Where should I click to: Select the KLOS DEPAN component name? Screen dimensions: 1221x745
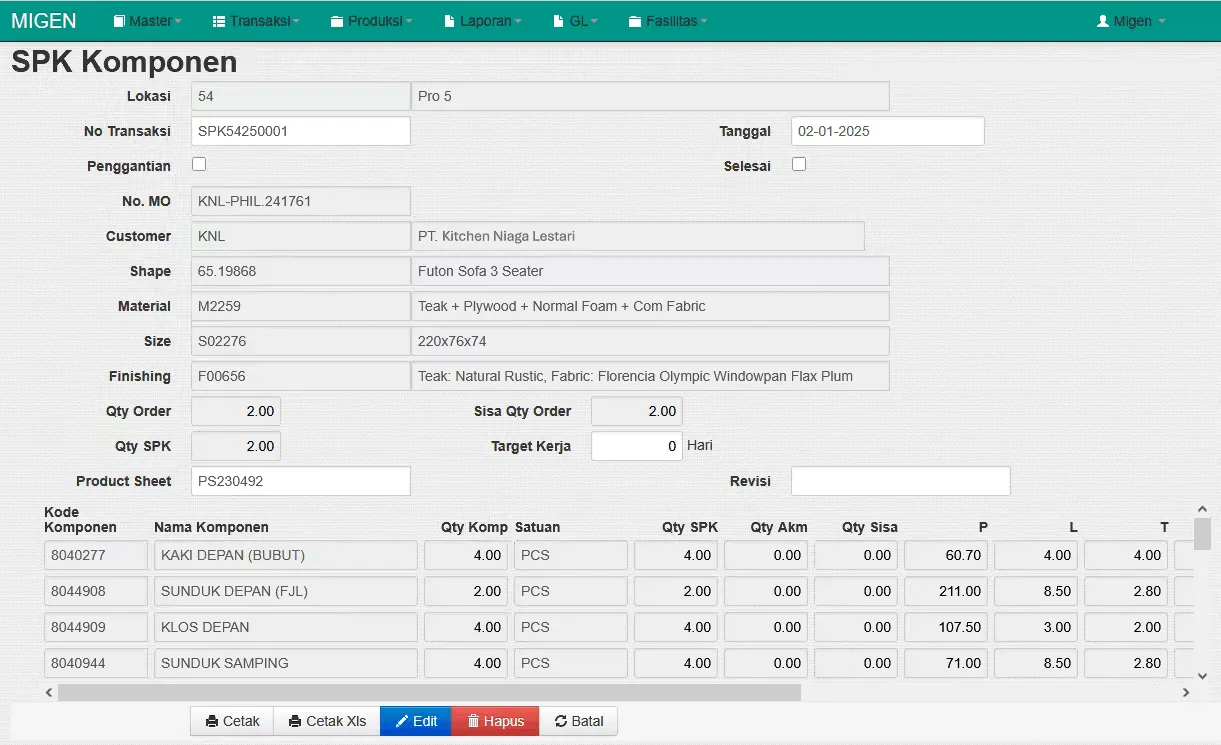coord(286,628)
